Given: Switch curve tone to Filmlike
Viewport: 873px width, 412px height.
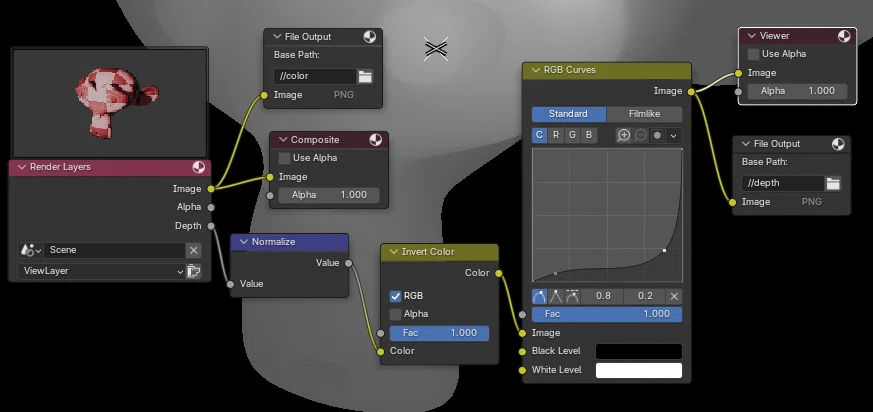Looking at the screenshot, I should tap(644, 114).
